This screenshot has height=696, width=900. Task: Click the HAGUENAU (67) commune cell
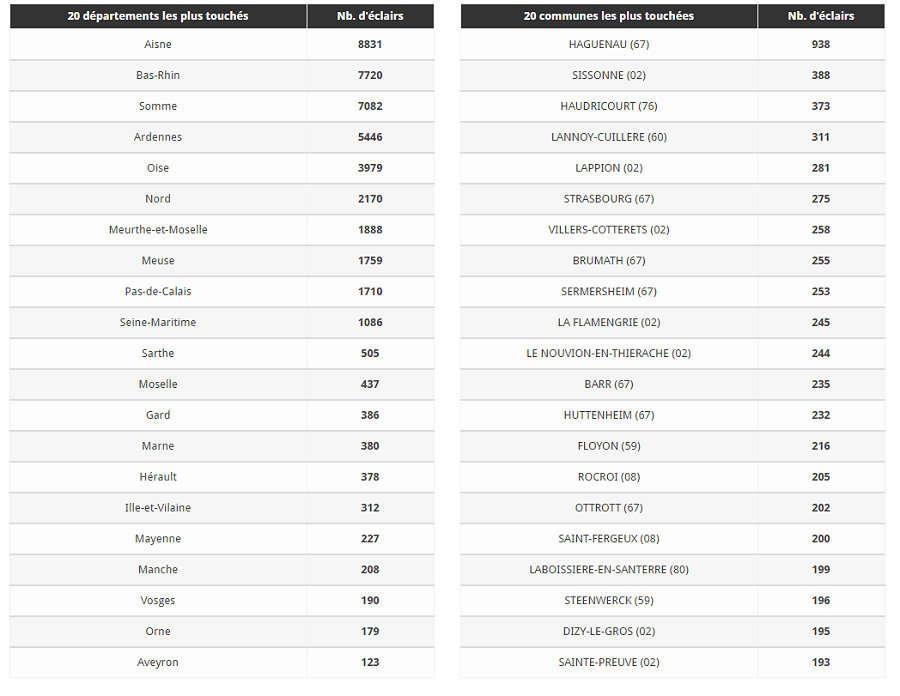point(608,44)
